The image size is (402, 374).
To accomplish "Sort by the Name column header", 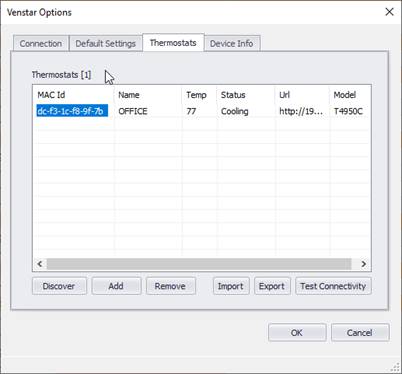I will [x=148, y=95].
